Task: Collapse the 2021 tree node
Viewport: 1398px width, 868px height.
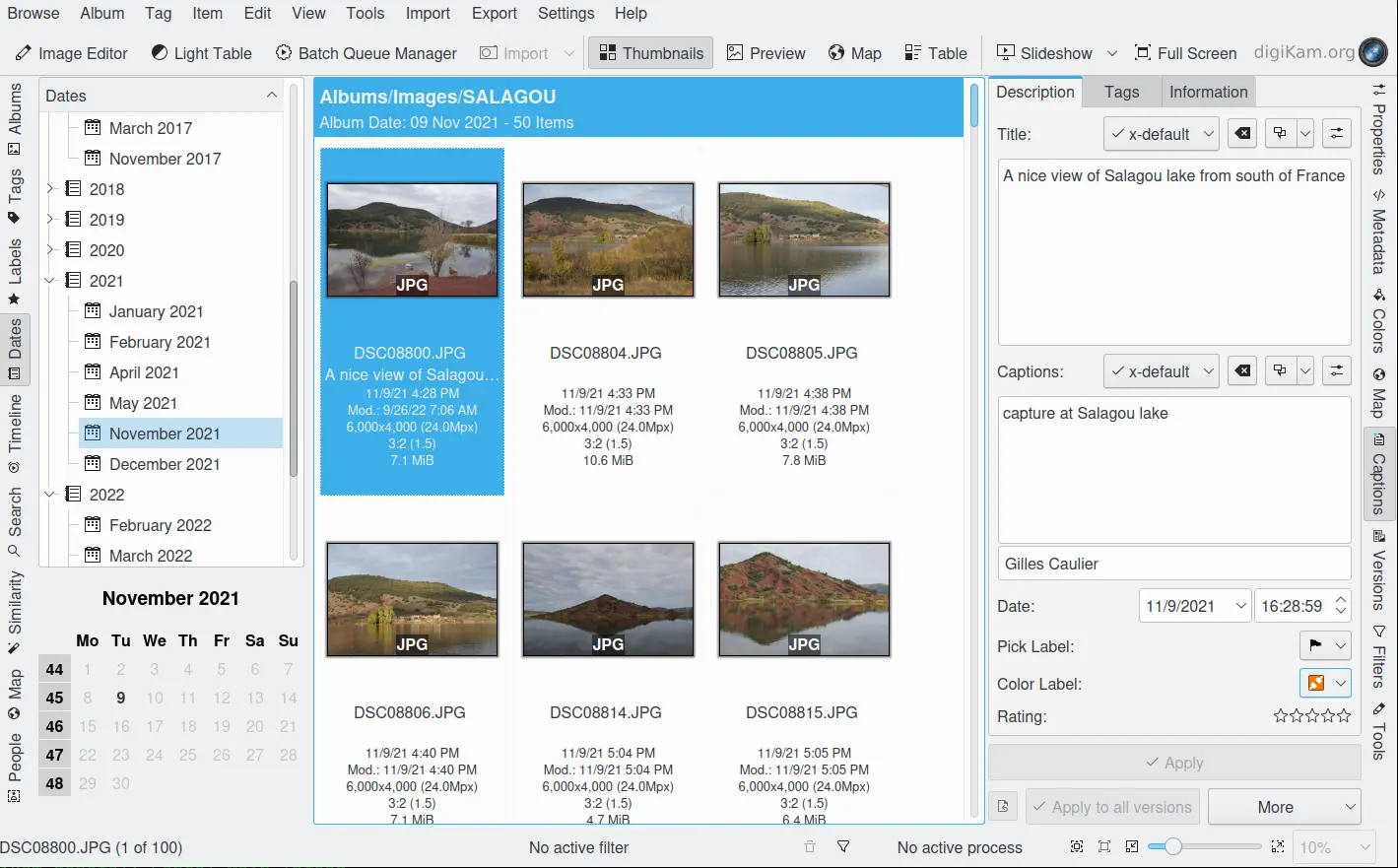Action: (49, 281)
